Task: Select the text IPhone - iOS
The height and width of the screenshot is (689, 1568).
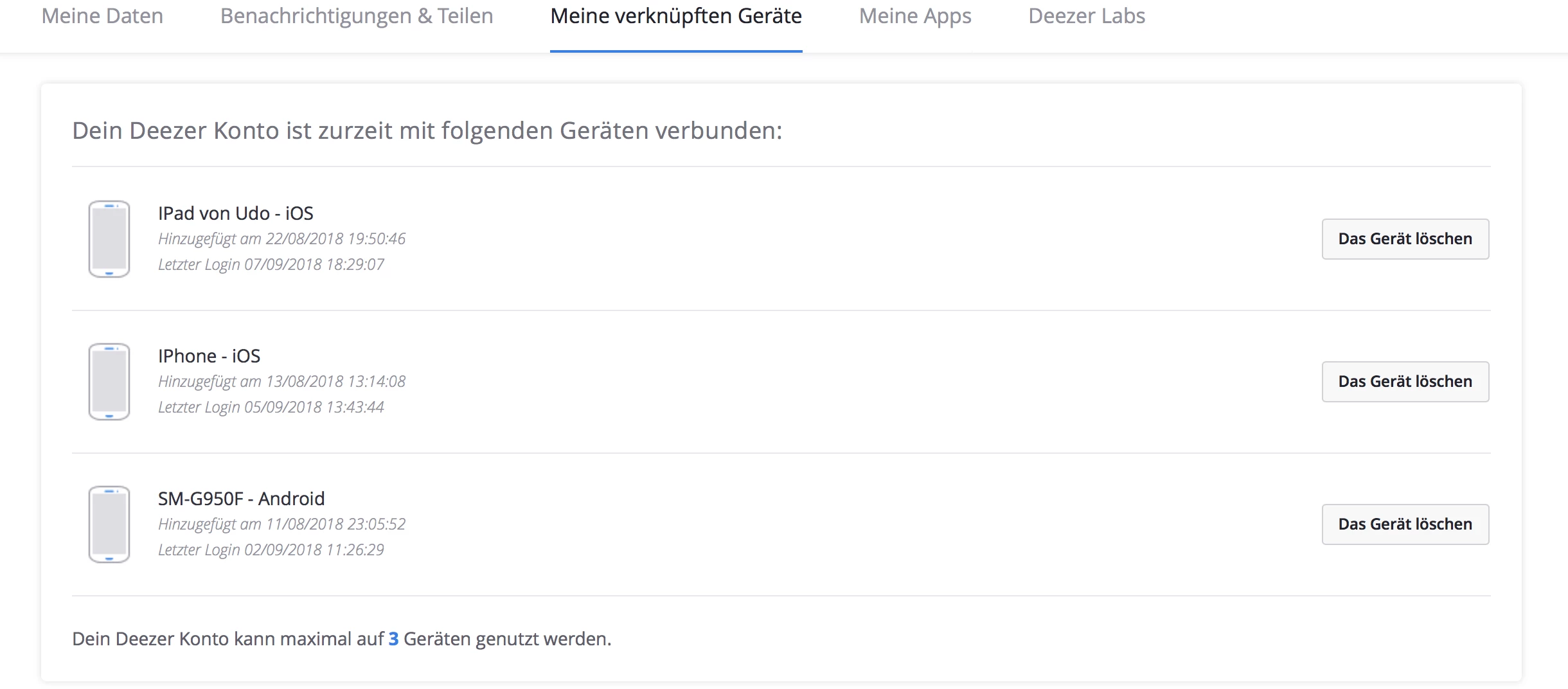Action: [x=209, y=356]
